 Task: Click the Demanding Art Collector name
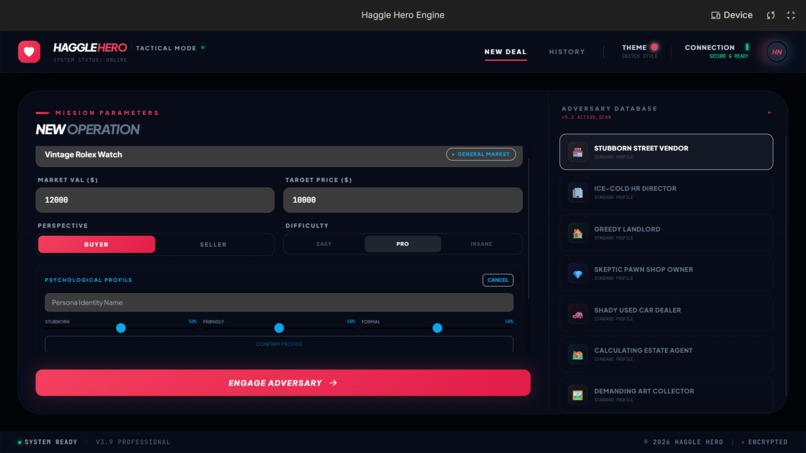(x=644, y=391)
